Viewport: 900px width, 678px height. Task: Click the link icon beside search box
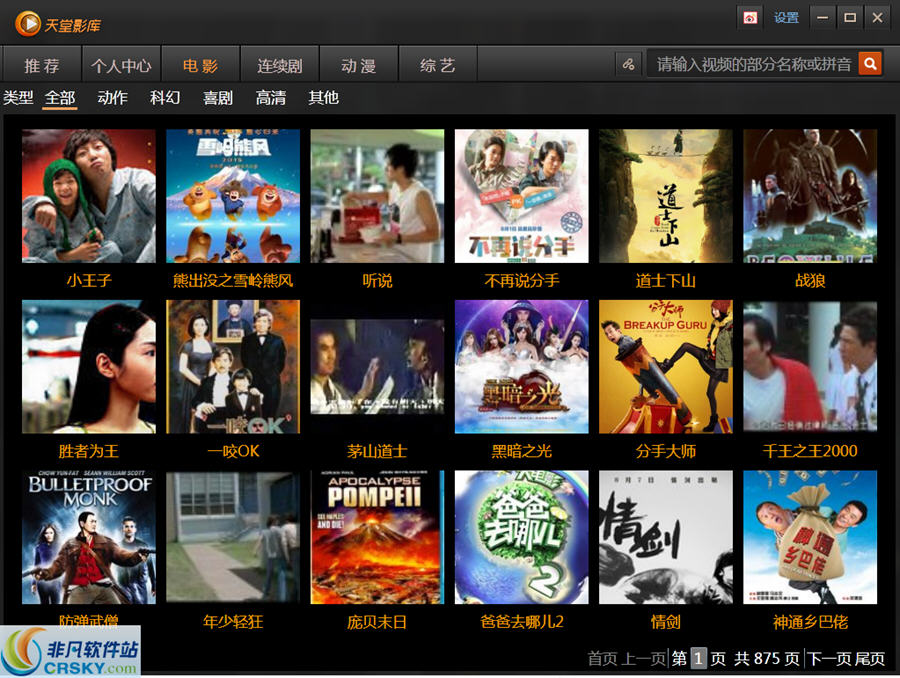[629, 64]
